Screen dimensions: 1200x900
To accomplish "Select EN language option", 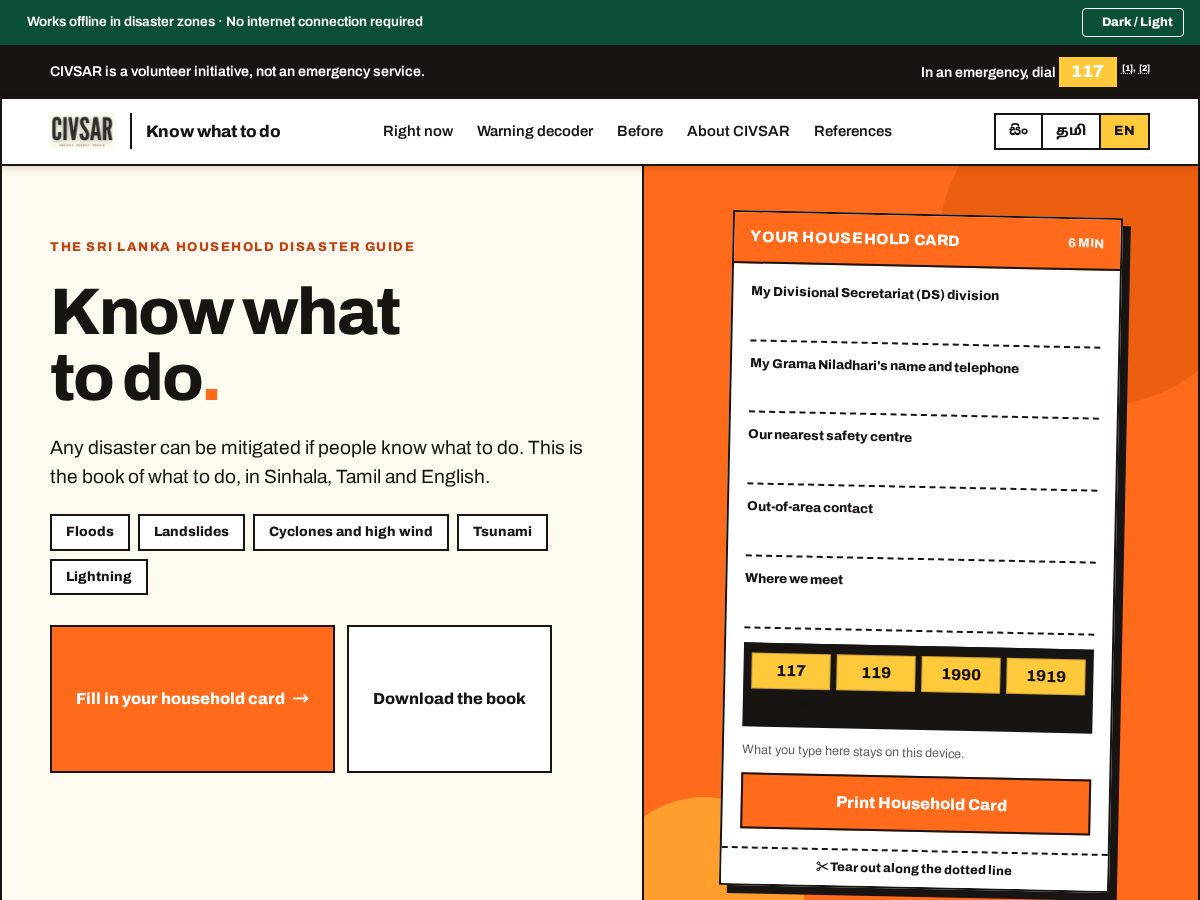I will (1124, 131).
